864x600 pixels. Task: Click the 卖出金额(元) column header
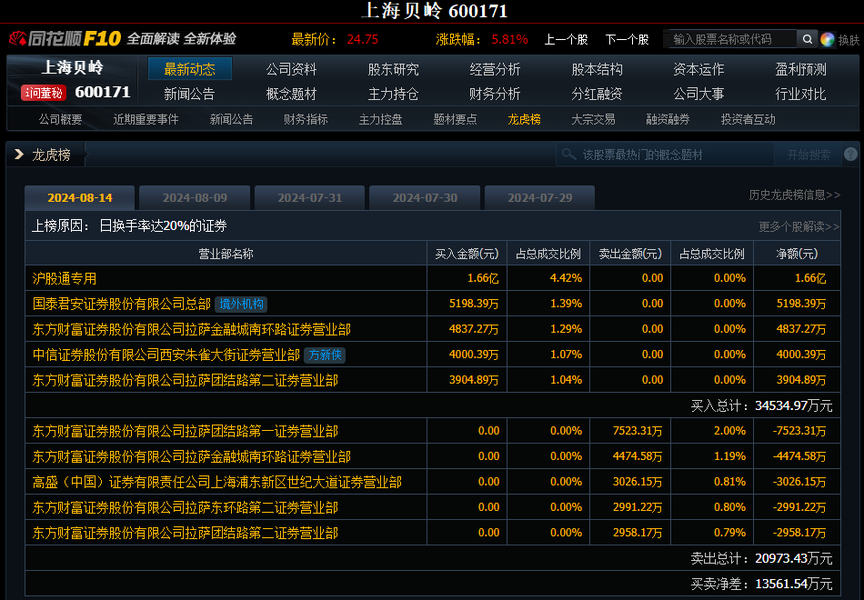tap(630, 254)
